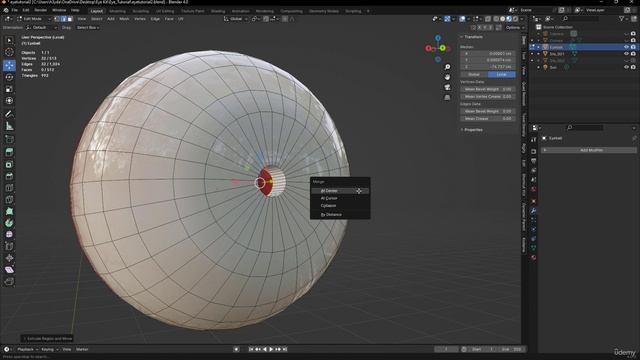
Task: Toggle eye icon for Sun in the outliner
Action: point(626,67)
